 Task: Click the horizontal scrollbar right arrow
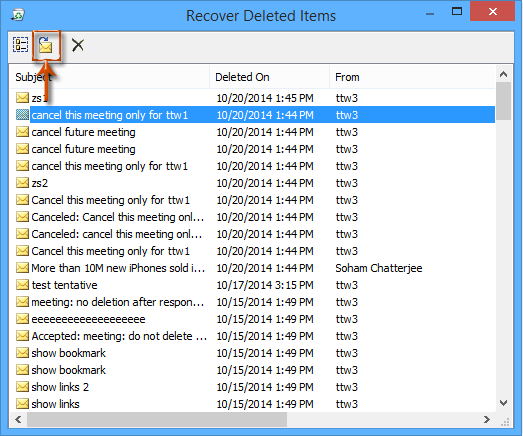tap(487, 419)
